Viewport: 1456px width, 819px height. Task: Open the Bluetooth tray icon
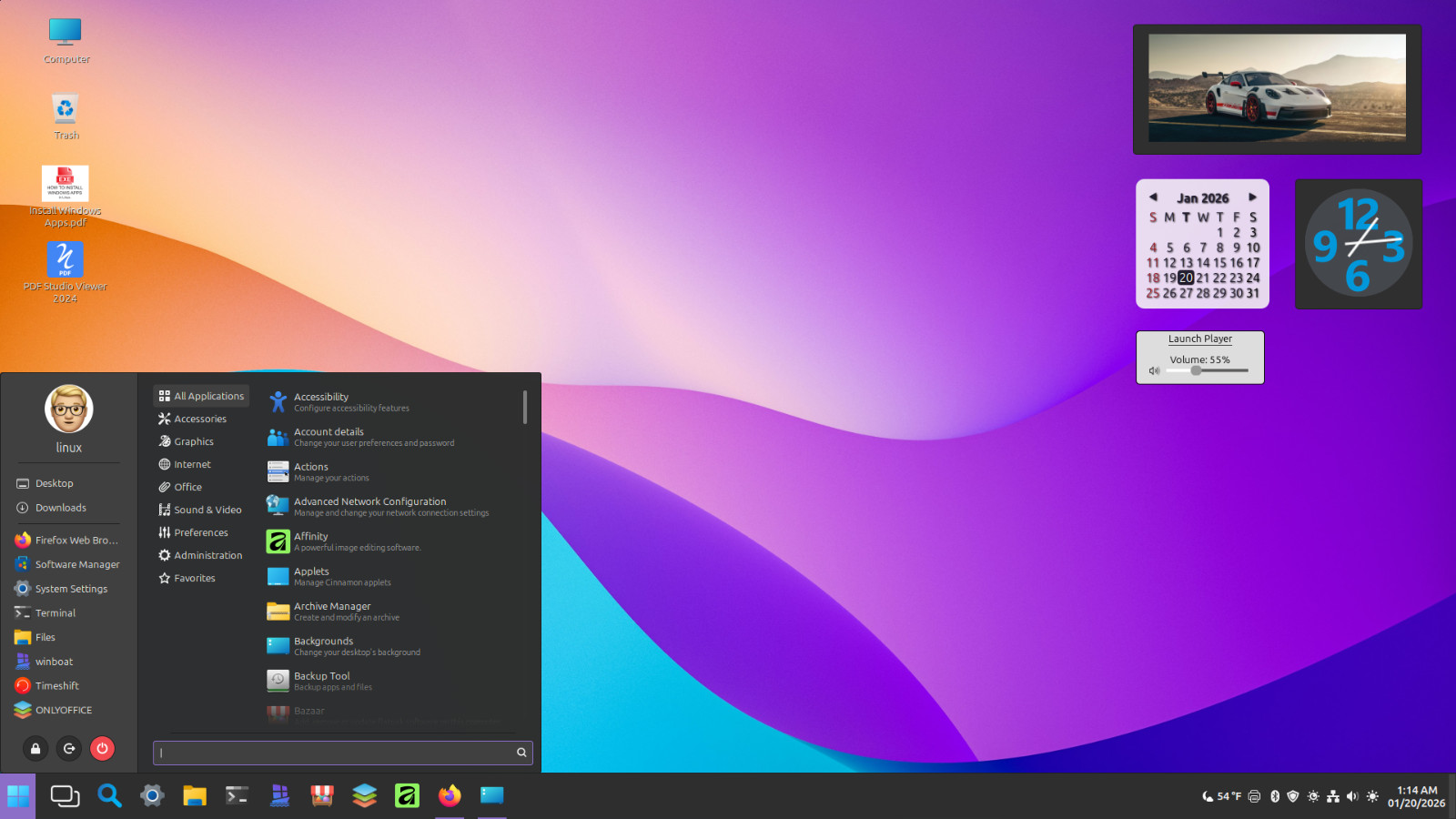(x=1275, y=796)
